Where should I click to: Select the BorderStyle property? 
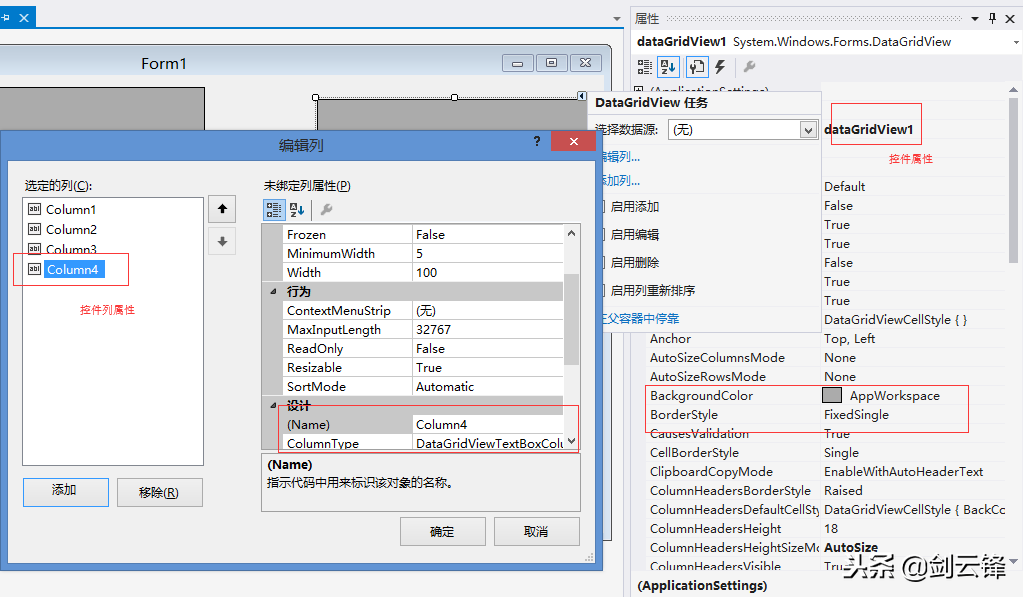pos(684,415)
